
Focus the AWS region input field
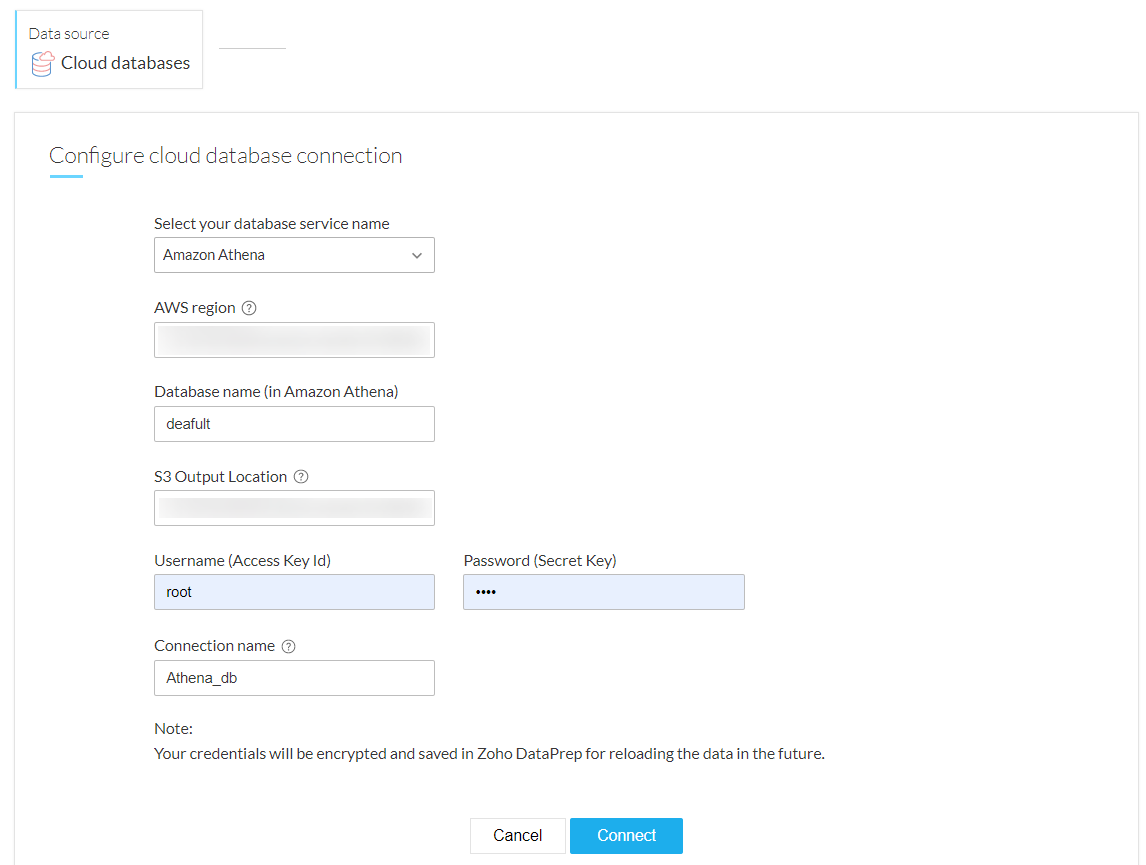tap(294, 340)
